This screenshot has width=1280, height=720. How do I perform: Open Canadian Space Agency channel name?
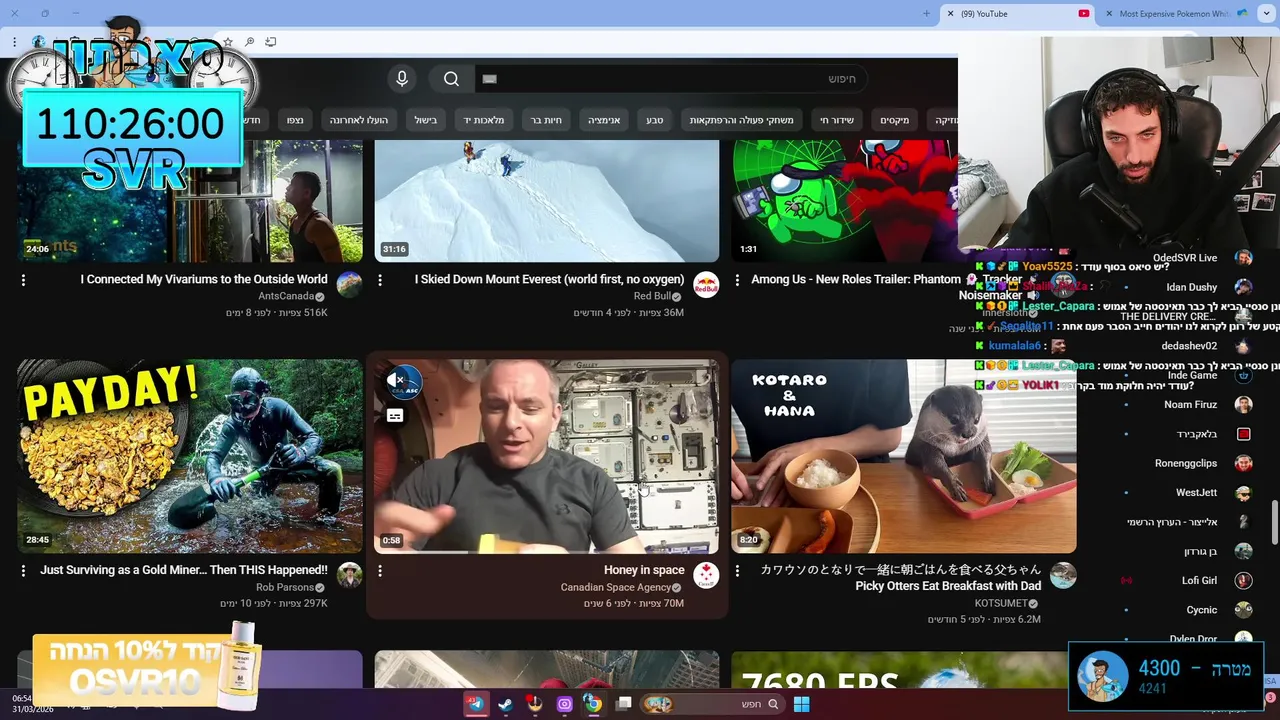pyautogui.click(x=615, y=587)
